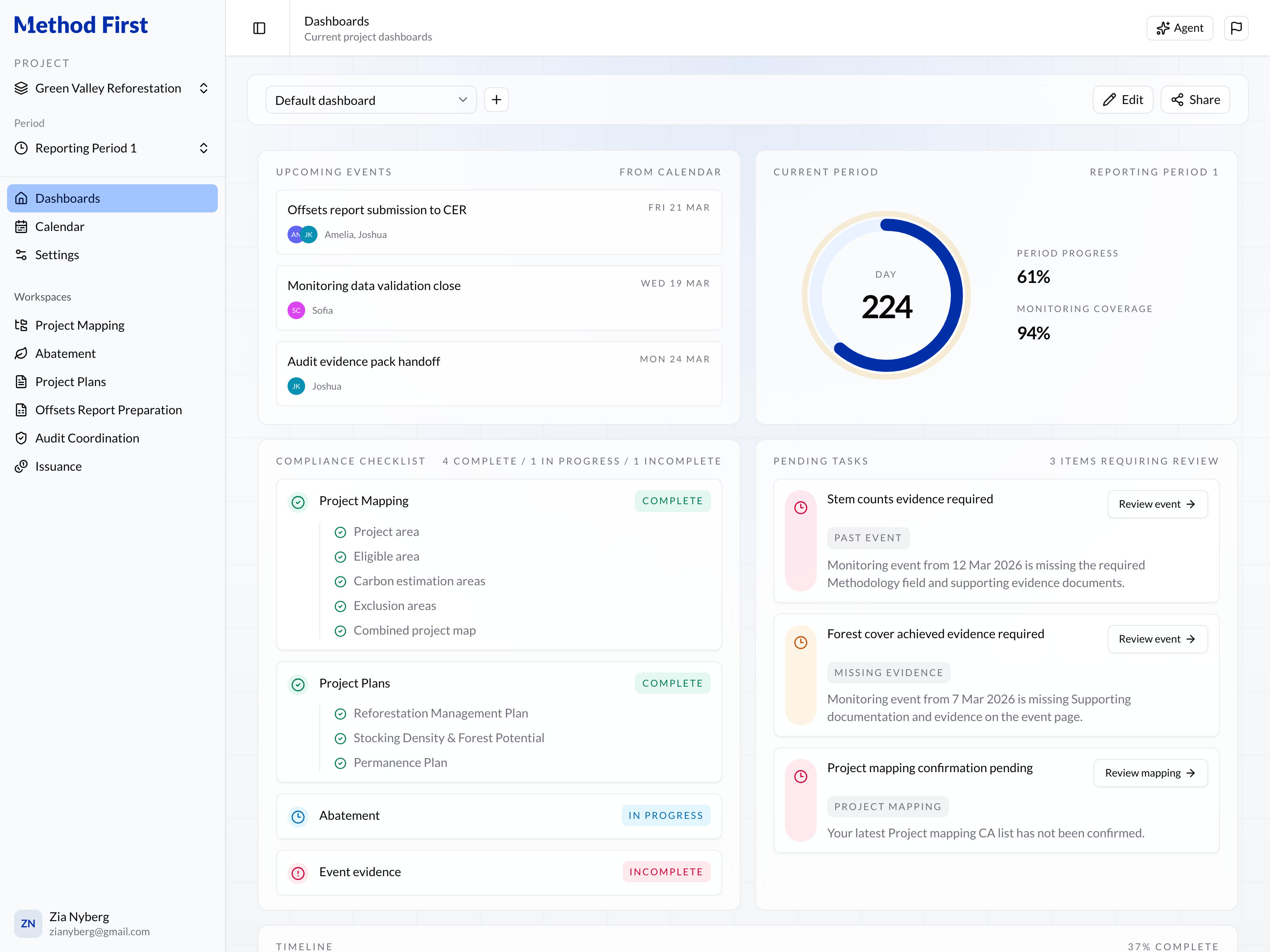Click the ZN user avatar
The height and width of the screenshot is (952, 1270).
(27, 923)
